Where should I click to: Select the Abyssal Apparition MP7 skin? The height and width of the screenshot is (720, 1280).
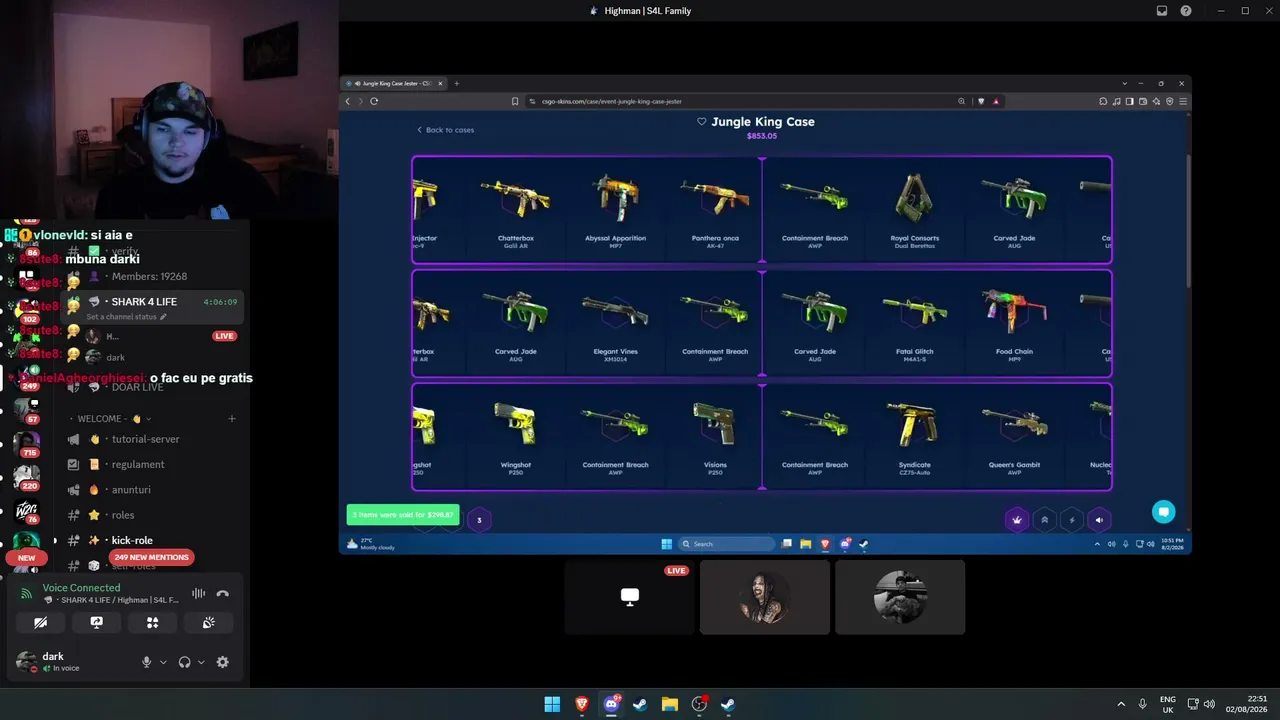tap(615, 209)
